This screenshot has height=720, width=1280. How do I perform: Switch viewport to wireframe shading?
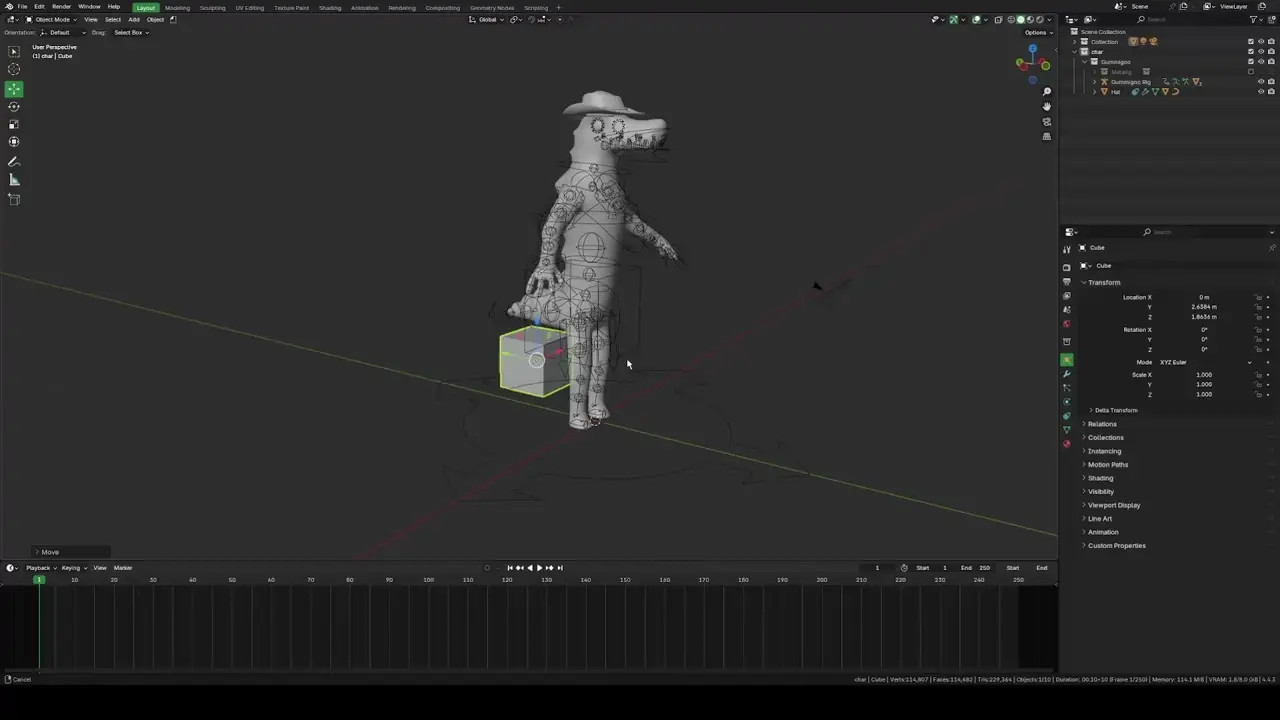pyautogui.click(x=1011, y=19)
